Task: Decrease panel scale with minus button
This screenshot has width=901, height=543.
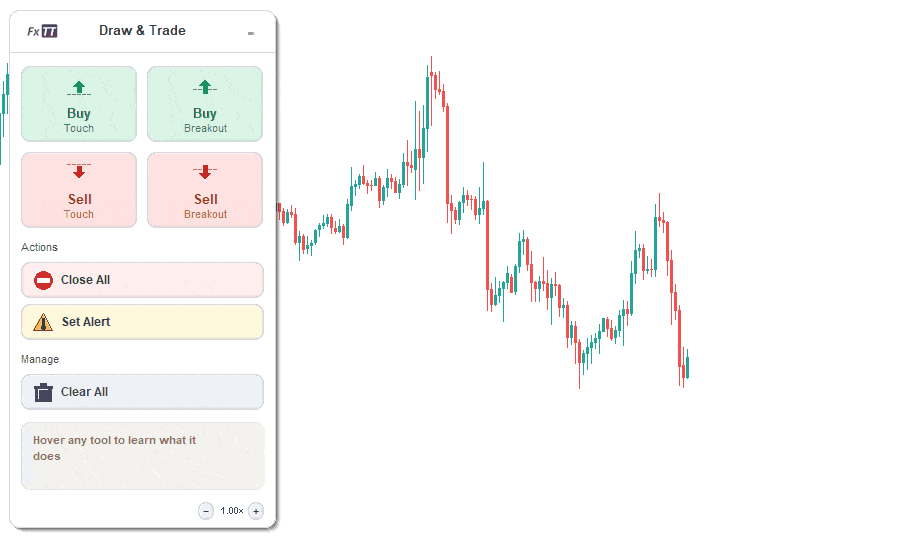Action: (206, 511)
